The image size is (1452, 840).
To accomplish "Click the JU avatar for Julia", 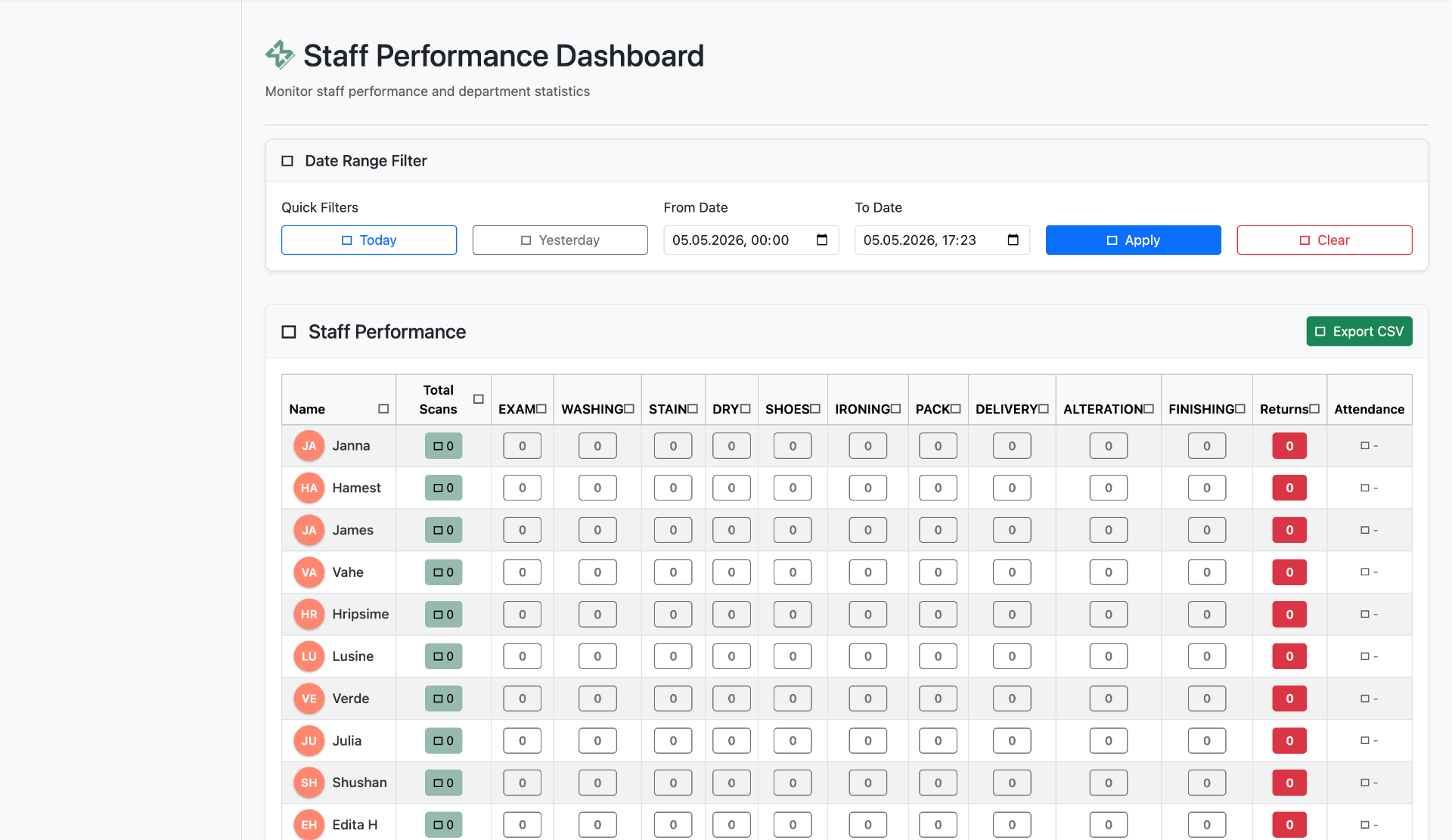I will tap(309, 741).
